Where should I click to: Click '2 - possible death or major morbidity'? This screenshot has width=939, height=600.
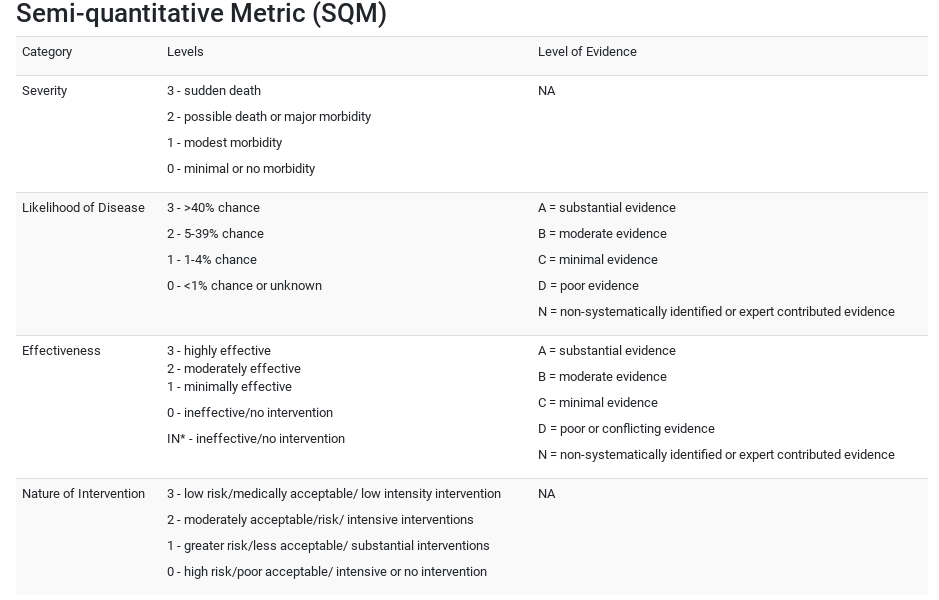269,117
